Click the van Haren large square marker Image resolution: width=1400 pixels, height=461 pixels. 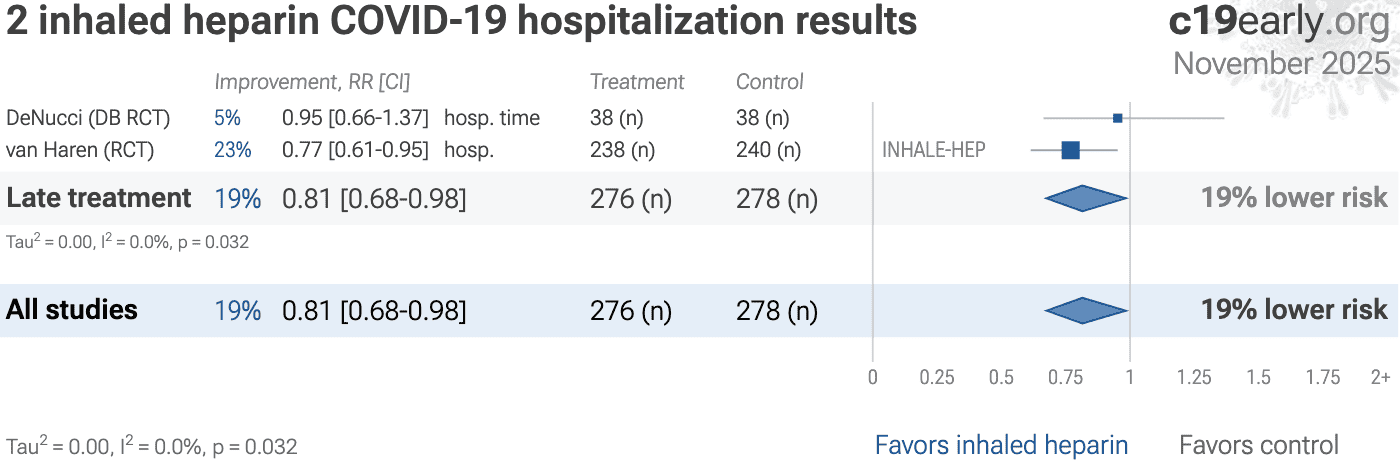point(1070,150)
